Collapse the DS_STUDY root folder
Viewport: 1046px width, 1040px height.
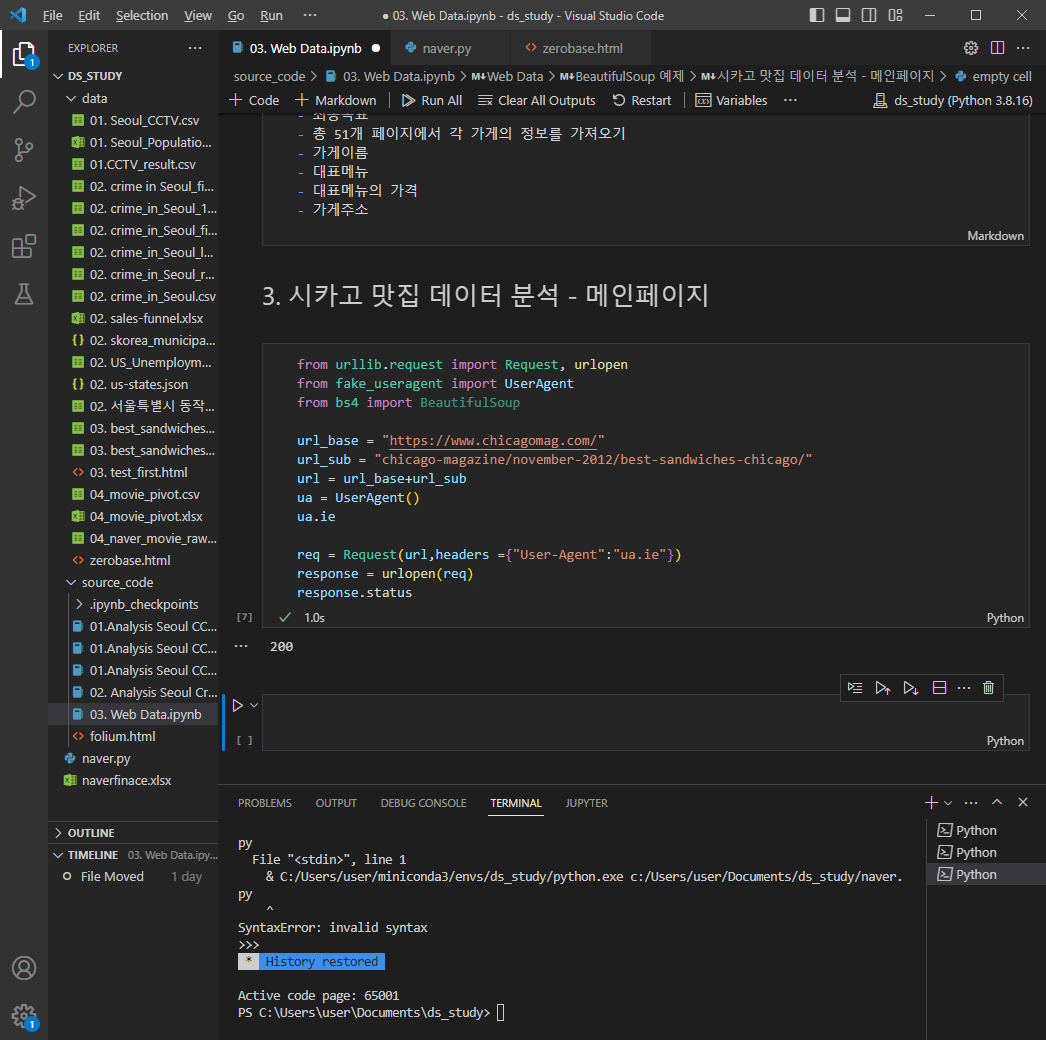pos(133,76)
